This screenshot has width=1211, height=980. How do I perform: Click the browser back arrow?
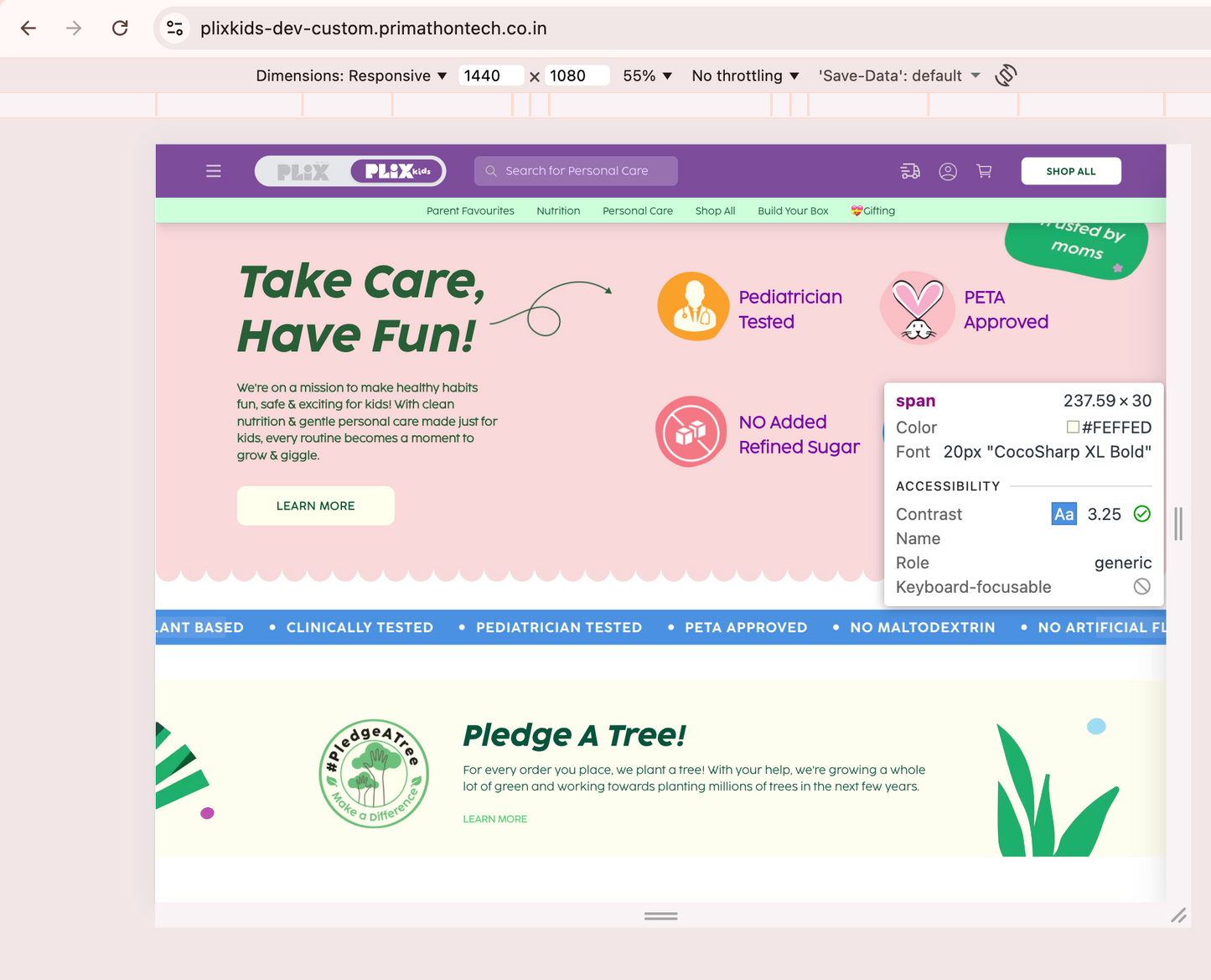(x=28, y=29)
